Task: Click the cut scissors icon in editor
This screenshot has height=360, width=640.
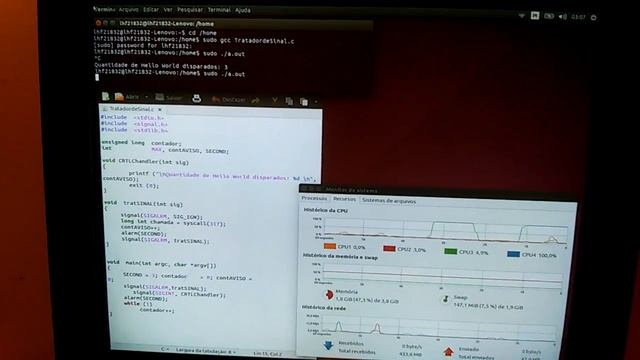Action: click(275, 100)
